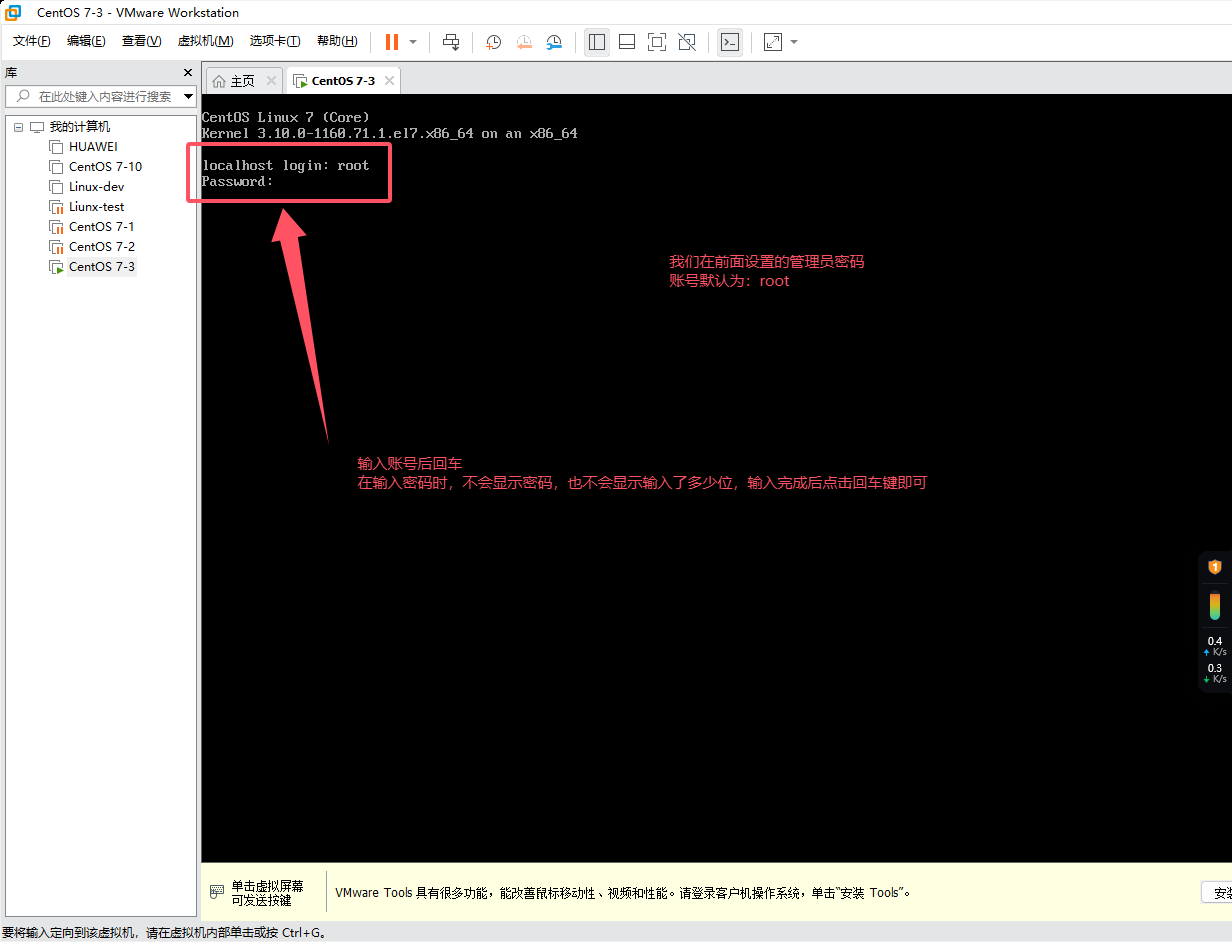Click the search magnifier icon in the library
The image size is (1232, 942).
point(21,97)
